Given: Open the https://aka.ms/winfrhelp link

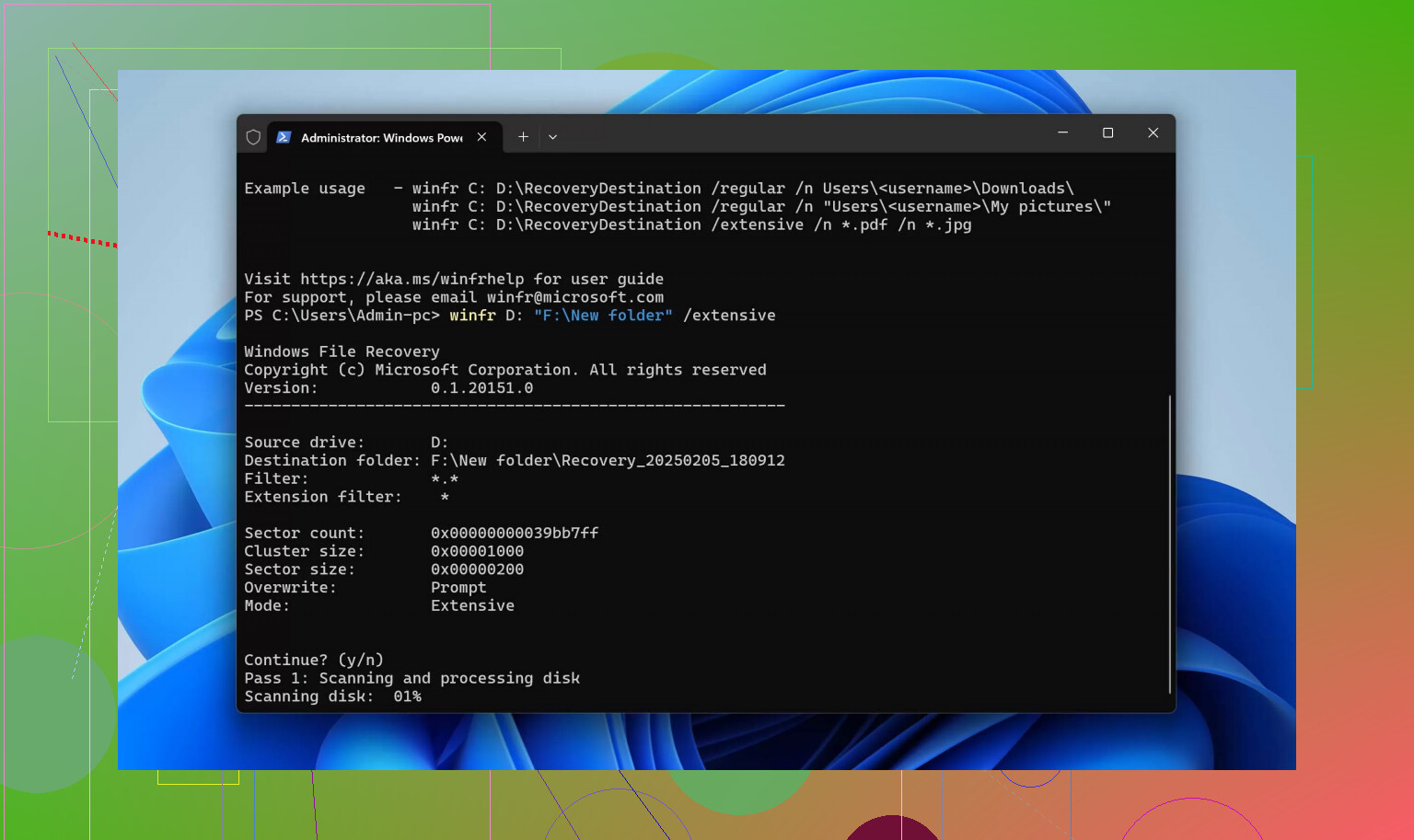Looking at the screenshot, I should click(x=411, y=279).
